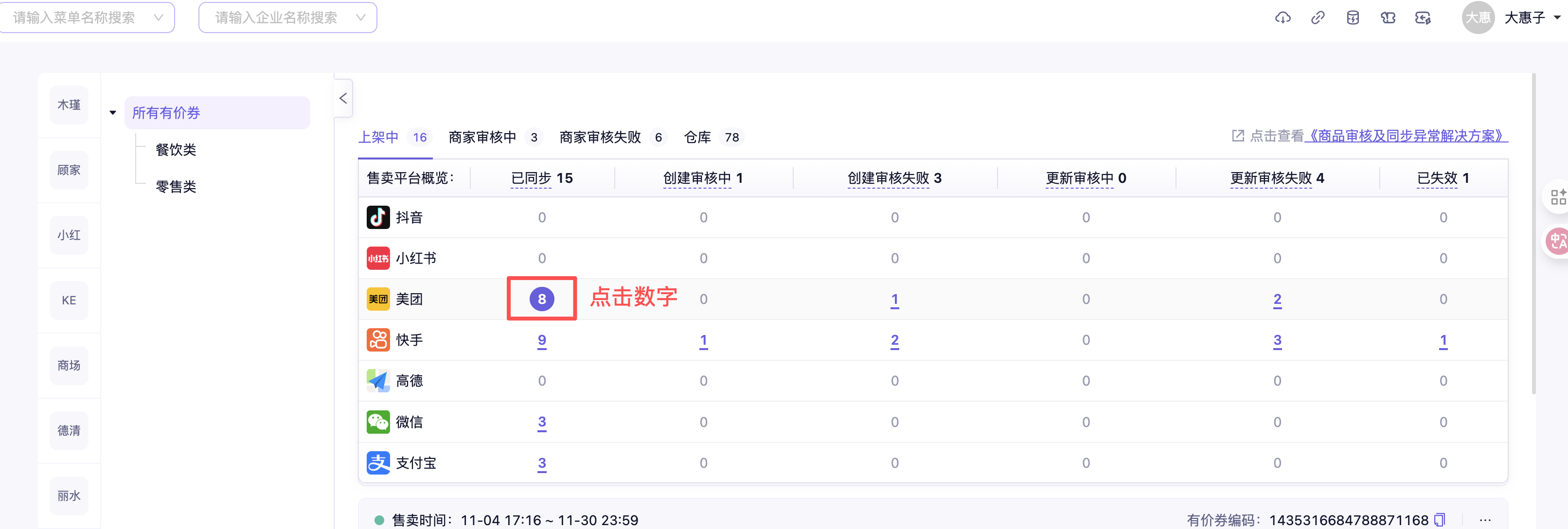This screenshot has height=529, width=1568.
Task: Open the menu name search dropdown
Action: click(x=87, y=18)
